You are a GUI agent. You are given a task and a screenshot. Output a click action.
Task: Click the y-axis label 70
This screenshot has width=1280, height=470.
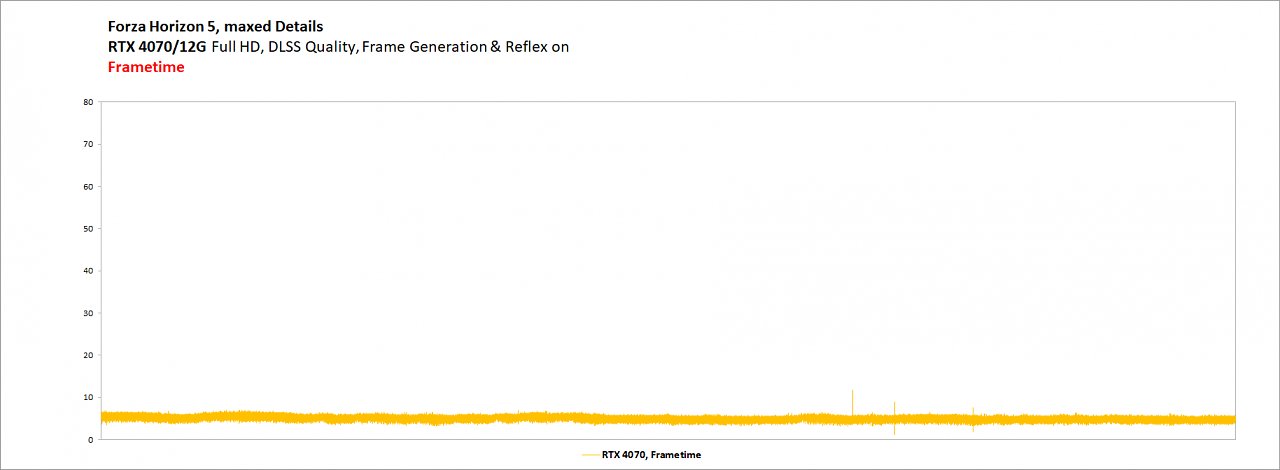point(89,144)
